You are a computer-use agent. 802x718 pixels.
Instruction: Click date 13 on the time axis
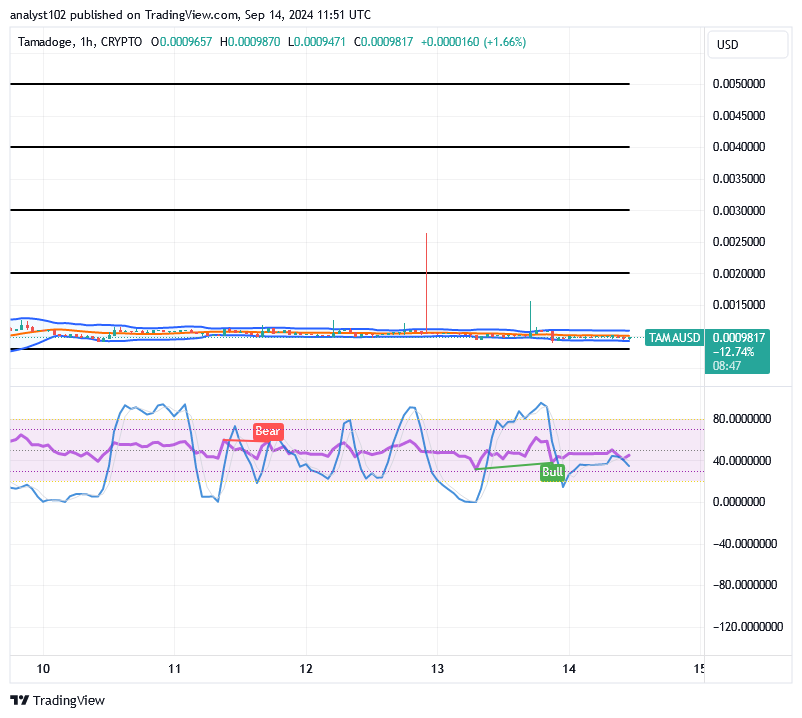(437, 668)
